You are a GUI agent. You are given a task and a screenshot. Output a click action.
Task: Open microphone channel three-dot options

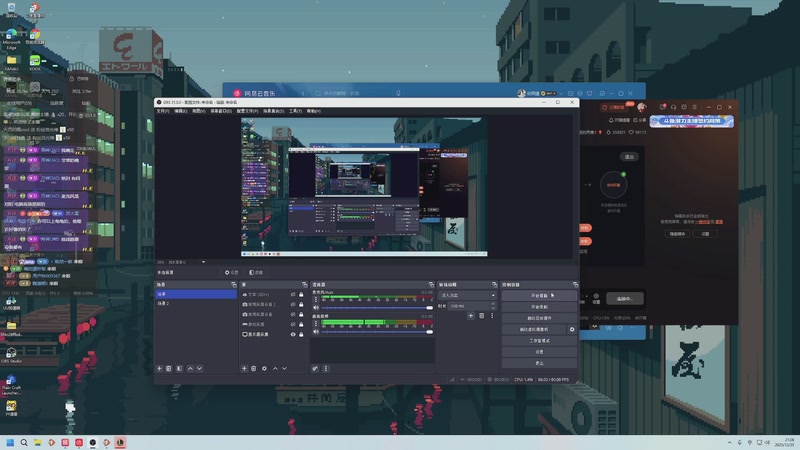click(316, 299)
